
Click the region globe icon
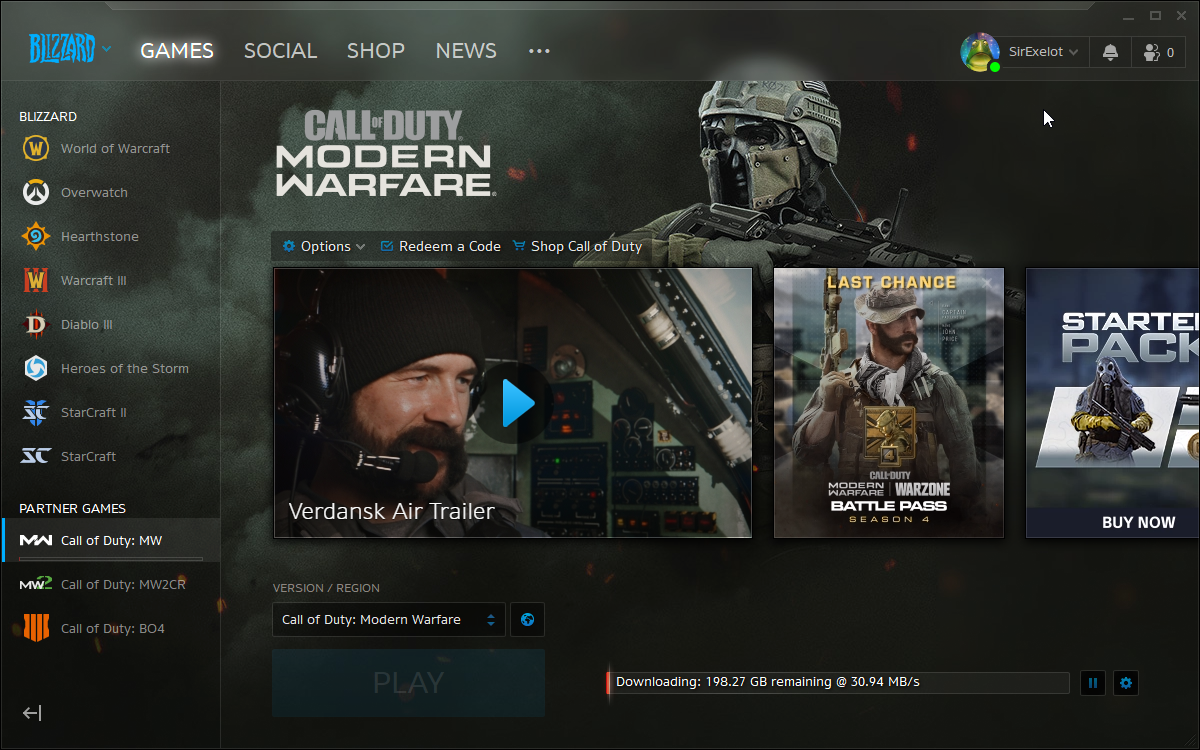pos(527,620)
